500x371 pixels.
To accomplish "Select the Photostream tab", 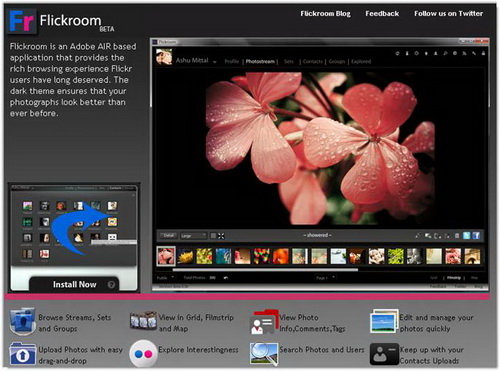I will coord(260,62).
